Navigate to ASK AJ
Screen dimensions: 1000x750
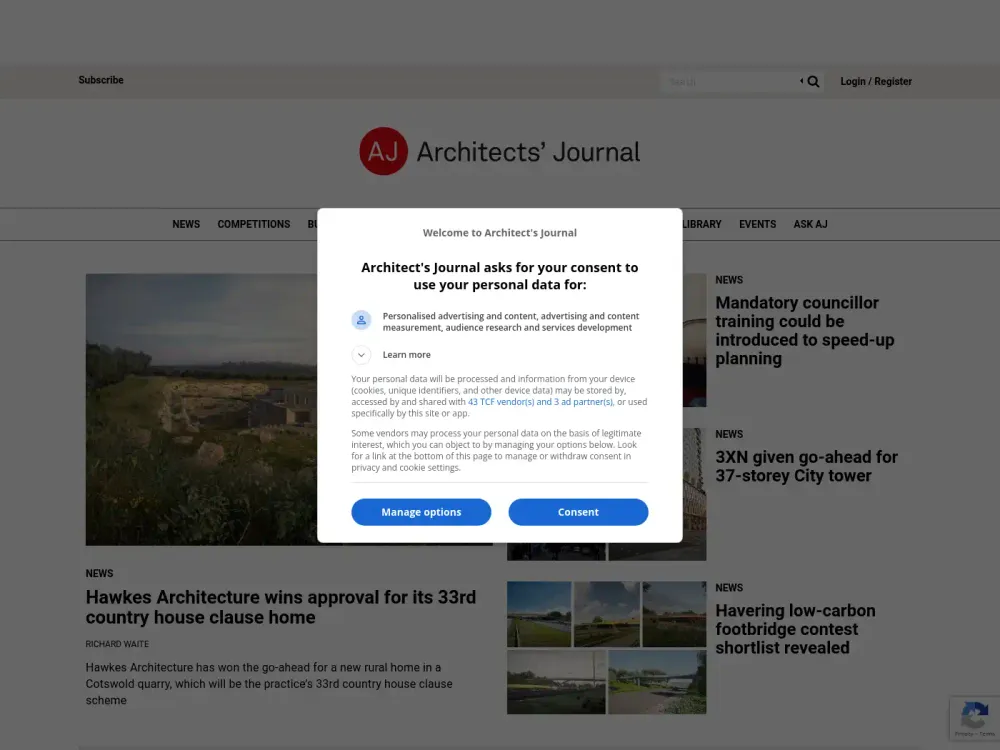810,224
